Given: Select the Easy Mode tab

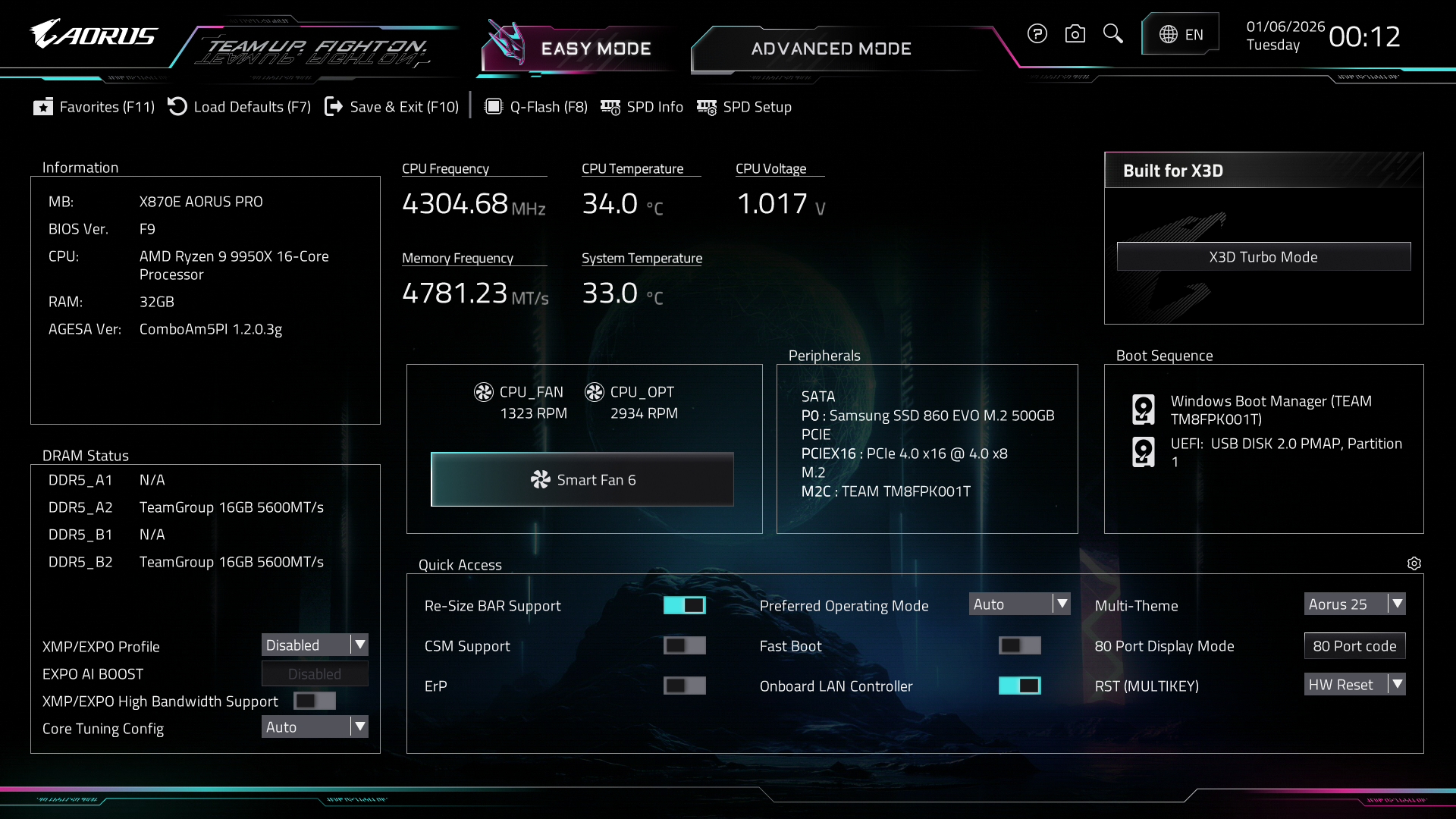Looking at the screenshot, I should click(595, 49).
